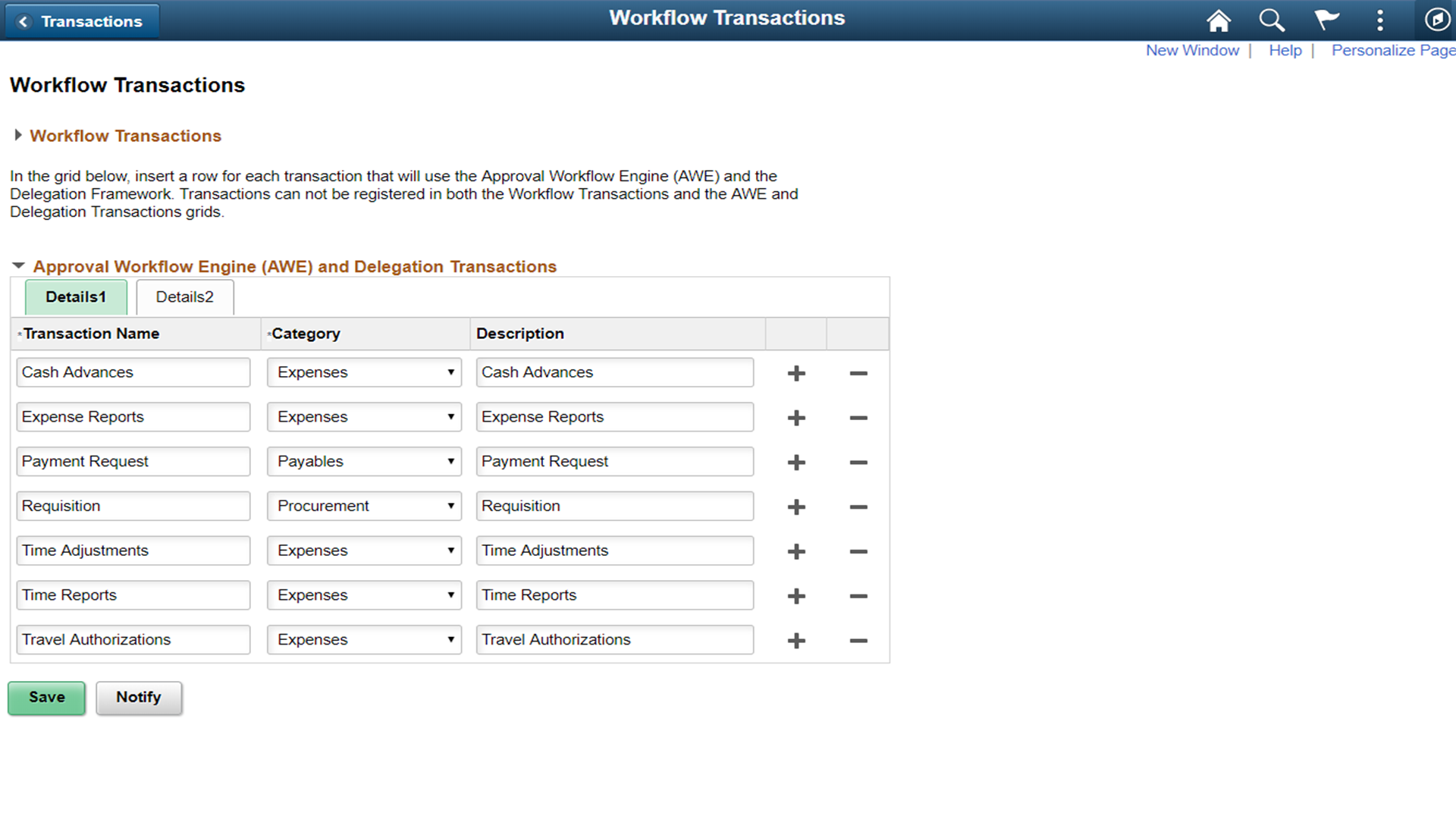This screenshot has width=1456, height=819.
Task: Click the Home navigation icon
Action: [1222, 19]
